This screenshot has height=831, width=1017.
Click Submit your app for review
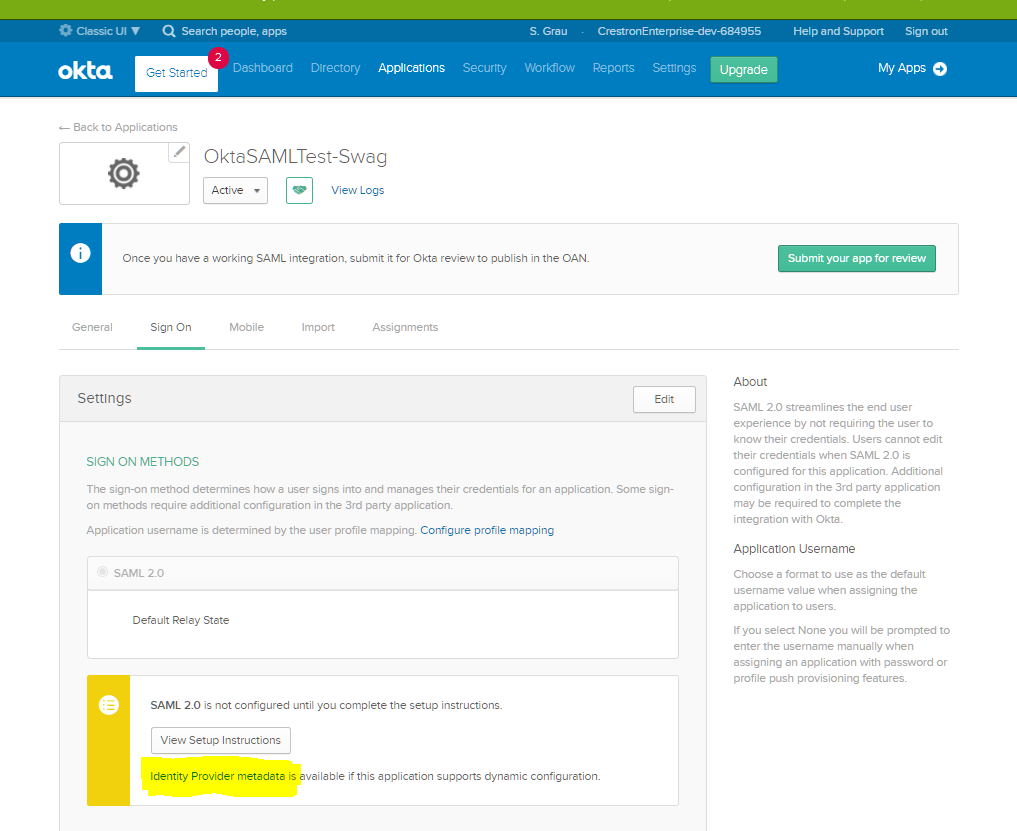pos(857,258)
